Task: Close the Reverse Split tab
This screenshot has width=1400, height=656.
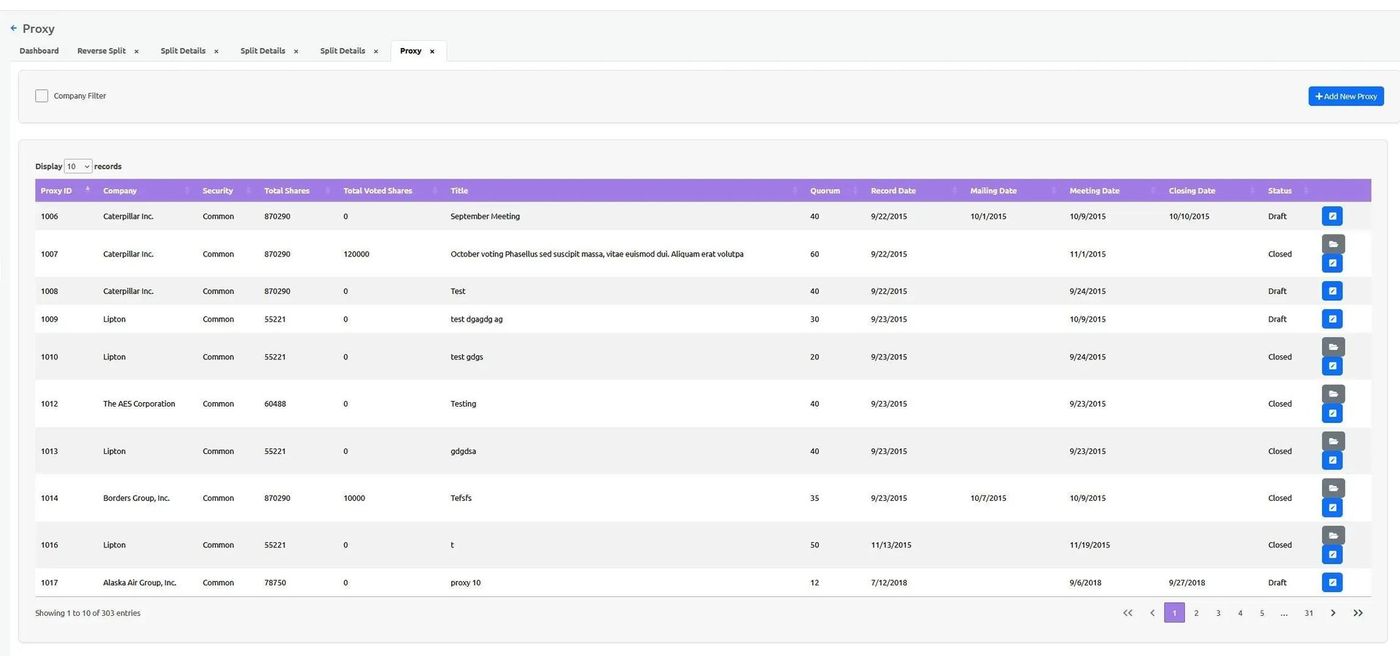Action: [x=136, y=51]
